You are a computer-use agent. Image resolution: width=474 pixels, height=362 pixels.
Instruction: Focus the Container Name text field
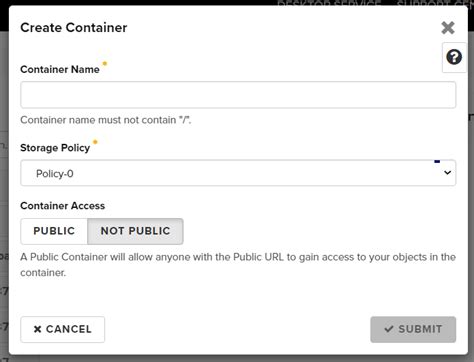click(x=238, y=95)
